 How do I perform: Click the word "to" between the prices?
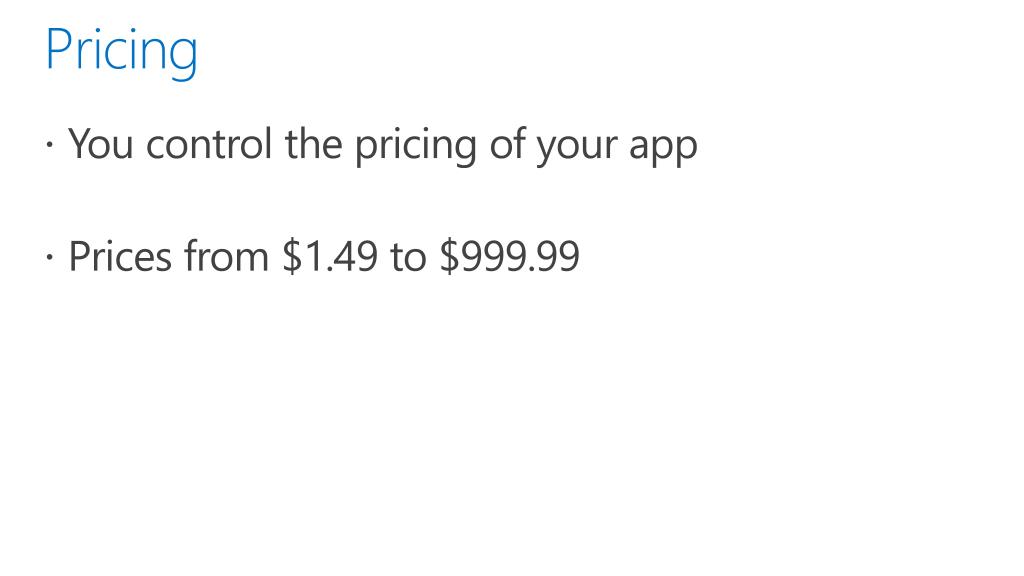(408, 257)
